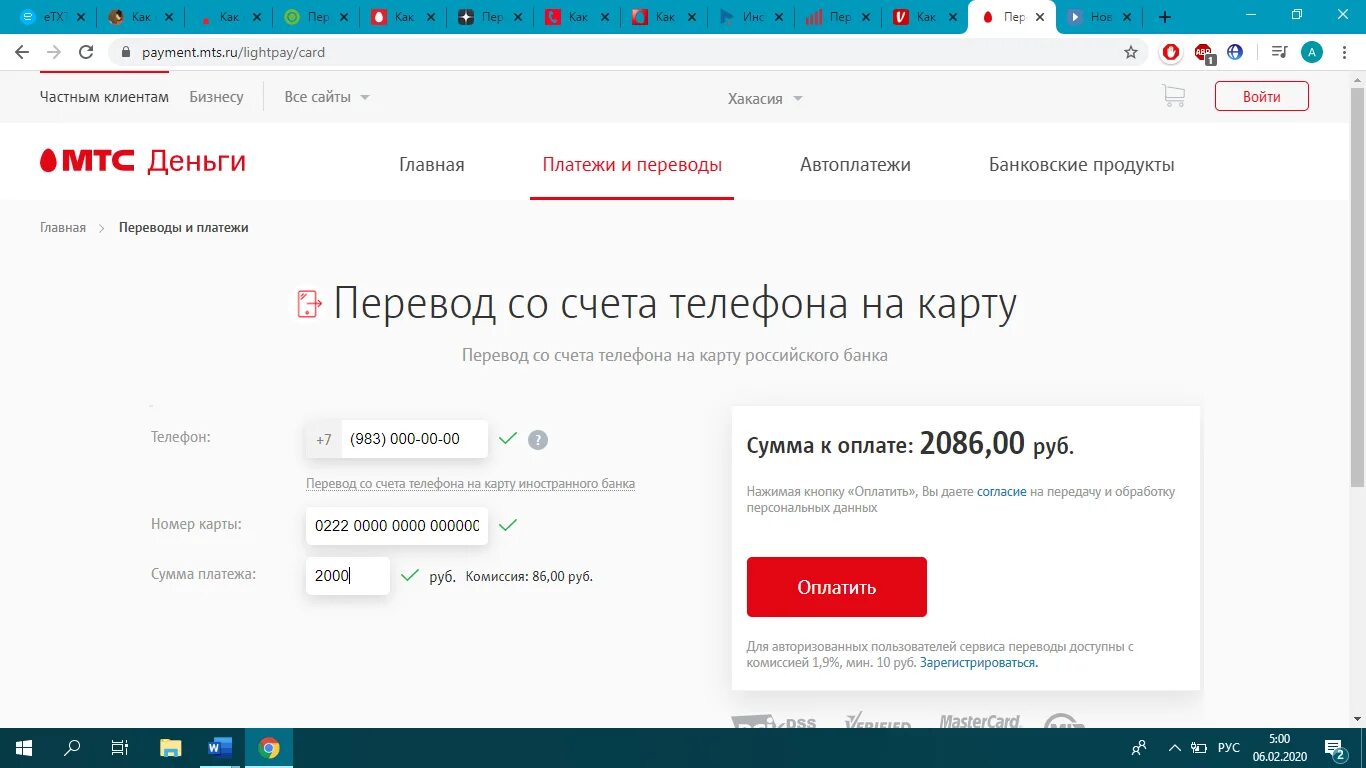View site security lock info
Image resolution: width=1366 pixels, height=768 pixels.
(125, 52)
